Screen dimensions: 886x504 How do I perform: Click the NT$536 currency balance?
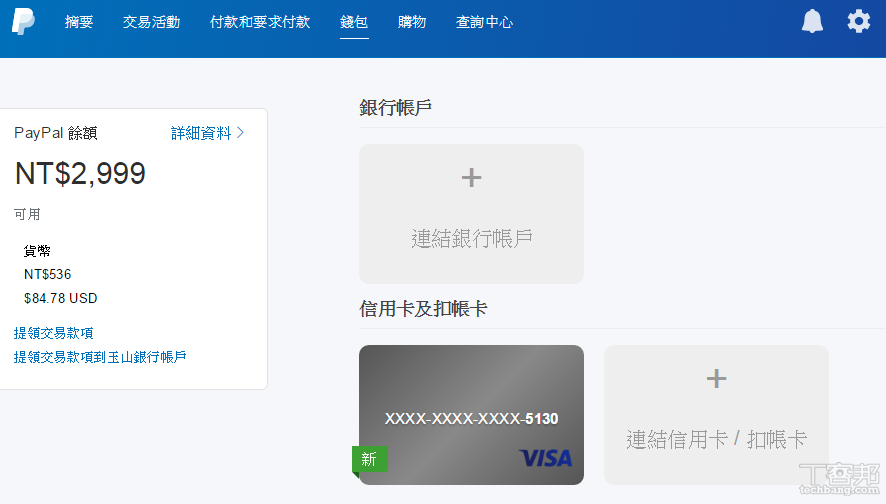[x=47, y=275]
